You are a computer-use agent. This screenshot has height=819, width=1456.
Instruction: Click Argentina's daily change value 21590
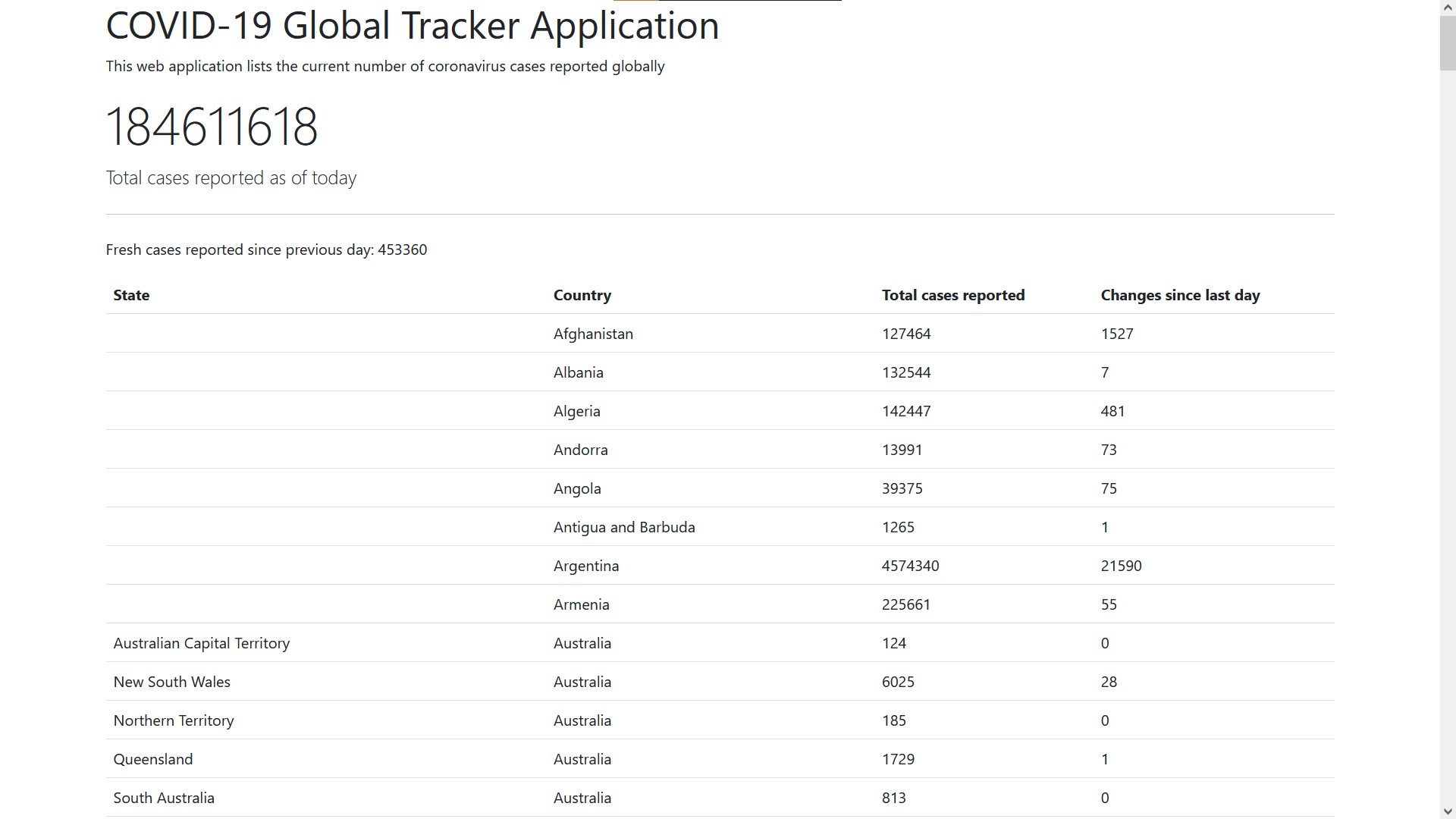(1121, 566)
